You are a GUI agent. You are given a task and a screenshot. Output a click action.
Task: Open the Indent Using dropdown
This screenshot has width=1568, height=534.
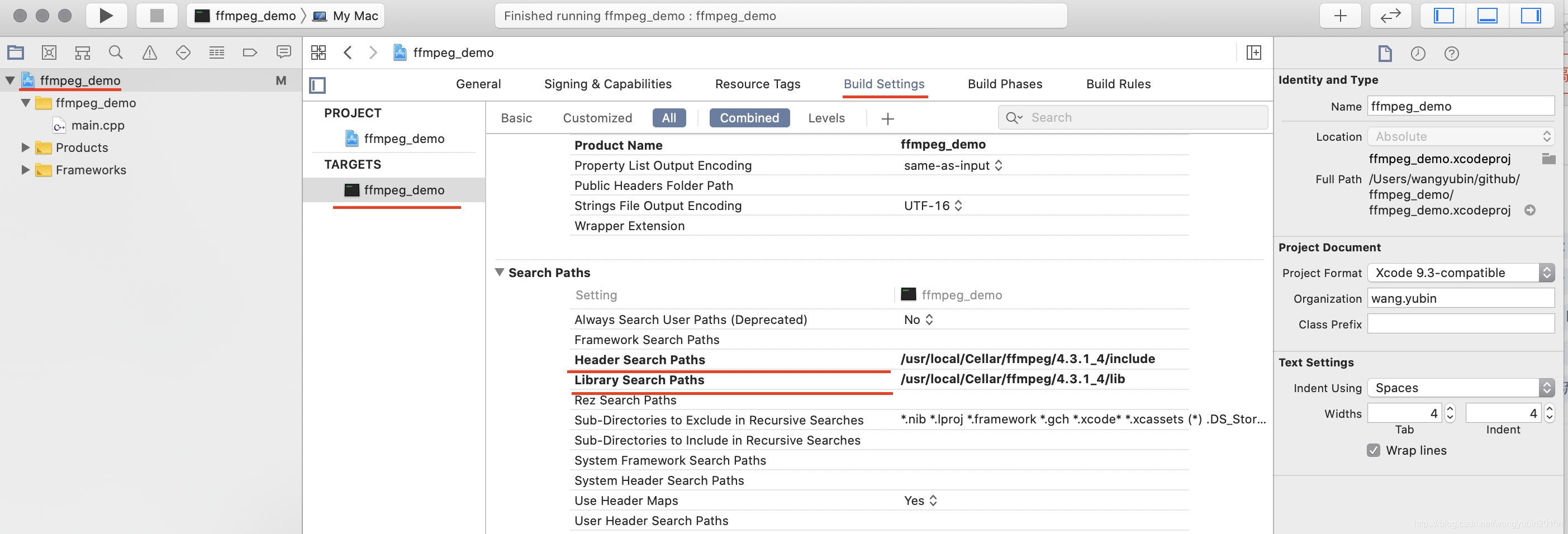tap(1461, 388)
